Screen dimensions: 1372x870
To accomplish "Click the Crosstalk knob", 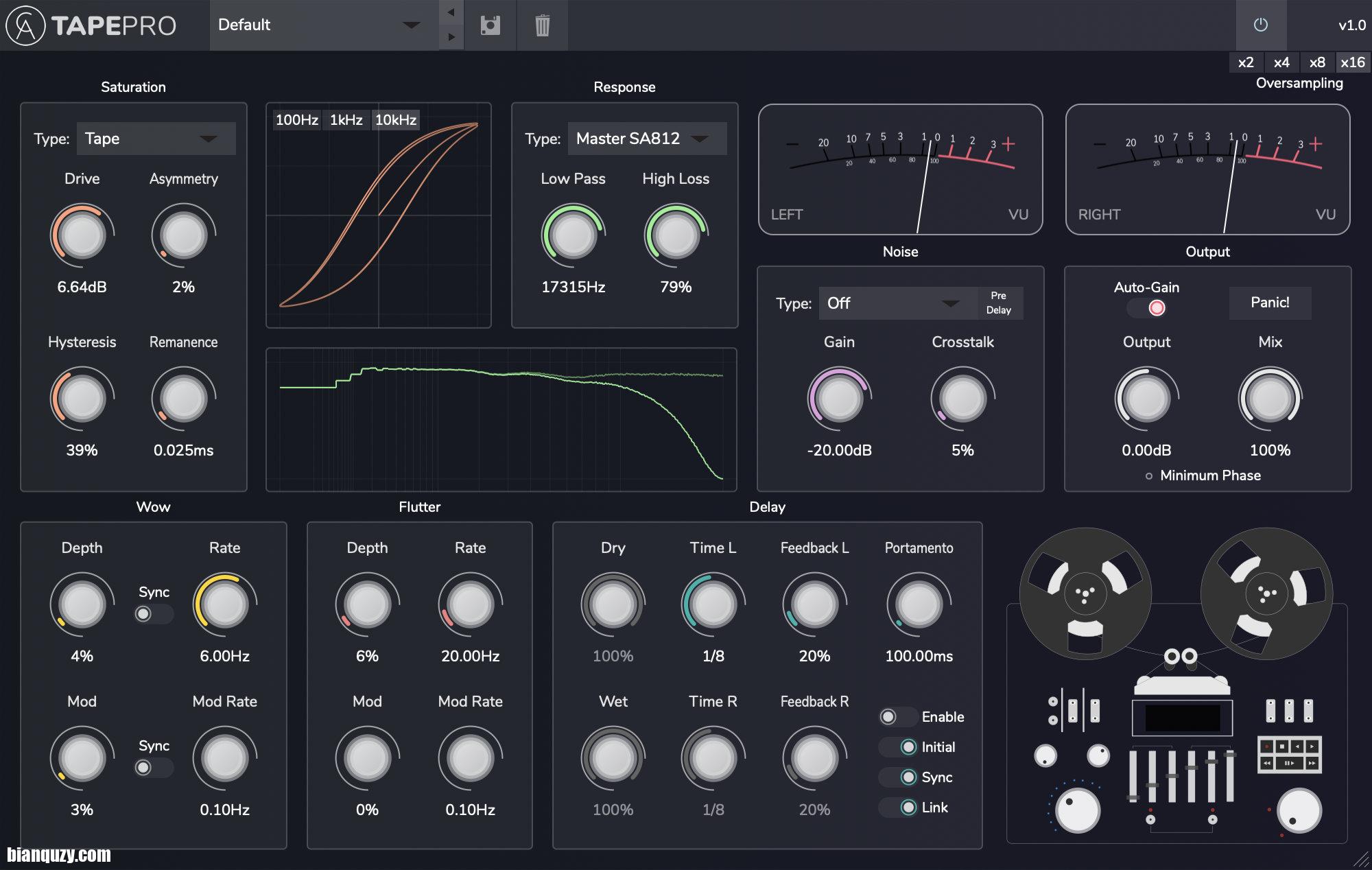I will (x=962, y=399).
